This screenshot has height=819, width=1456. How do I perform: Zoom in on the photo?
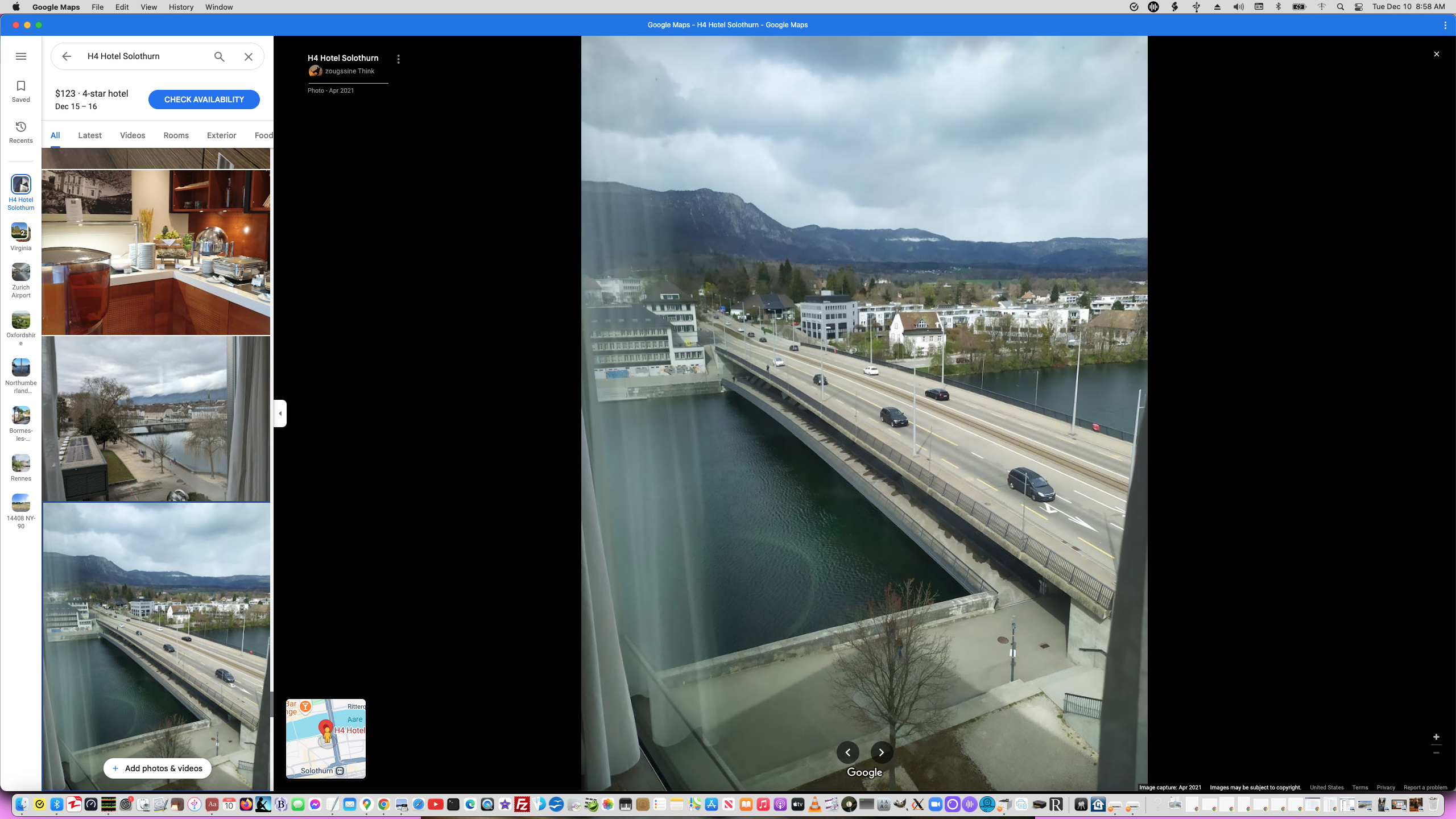(1436, 737)
